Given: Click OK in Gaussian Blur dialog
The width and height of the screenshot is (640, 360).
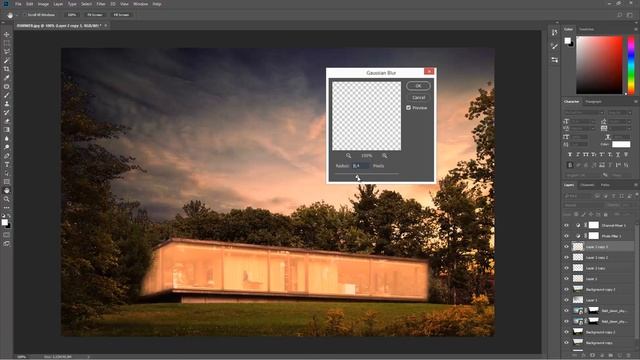Looking at the screenshot, I should click(x=418, y=86).
